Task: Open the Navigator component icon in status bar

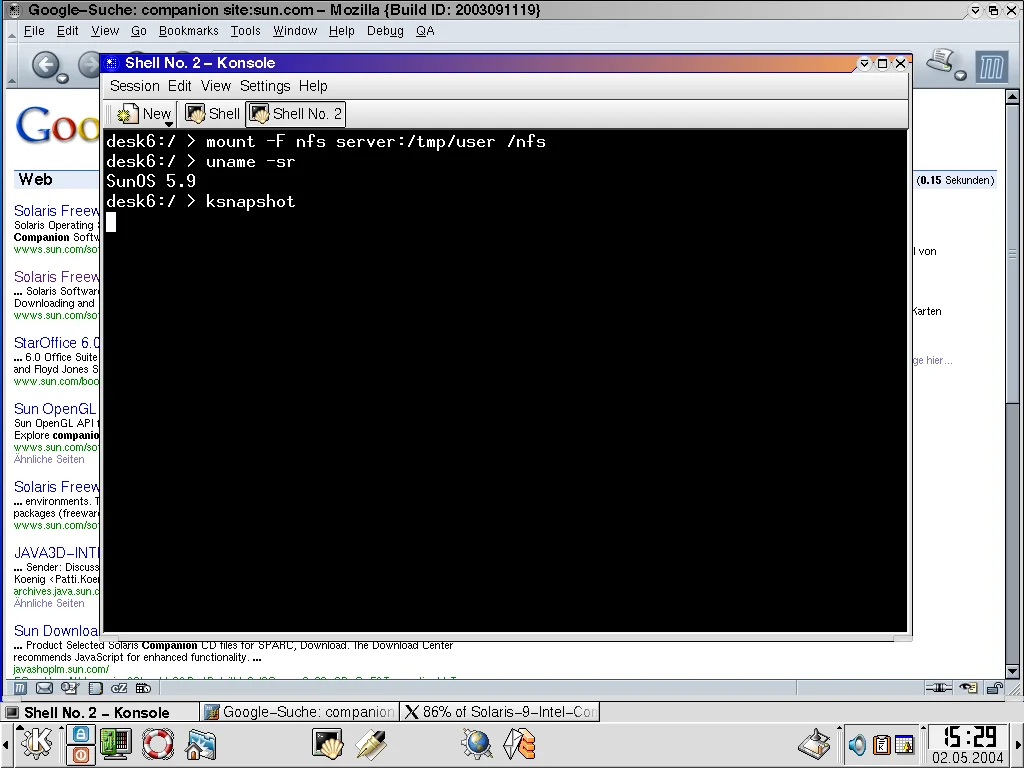Action: click(21, 688)
